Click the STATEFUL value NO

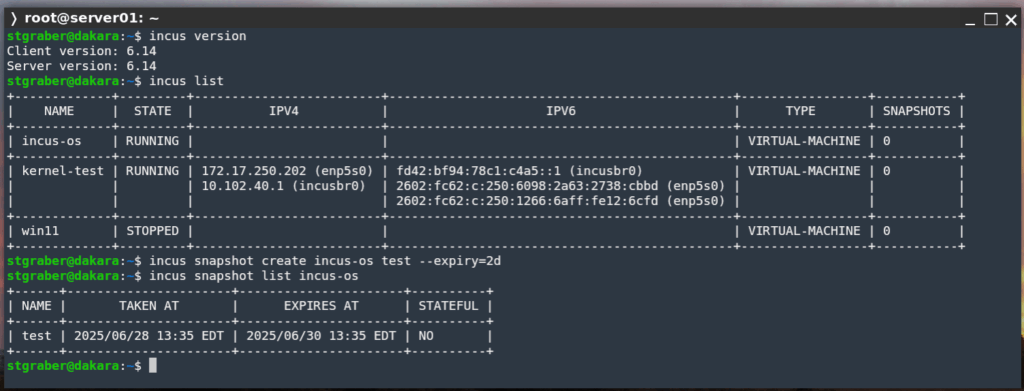point(426,336)
